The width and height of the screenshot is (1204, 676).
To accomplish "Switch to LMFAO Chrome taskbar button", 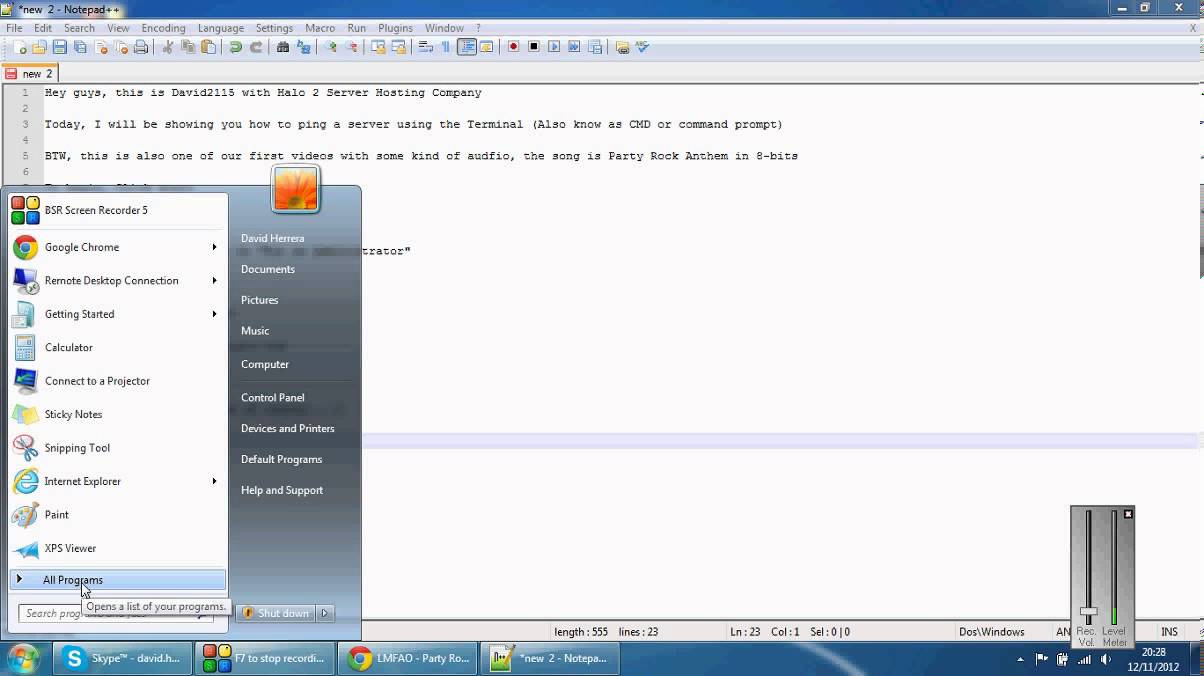I will pyautogui.click(x=408, y=659).
